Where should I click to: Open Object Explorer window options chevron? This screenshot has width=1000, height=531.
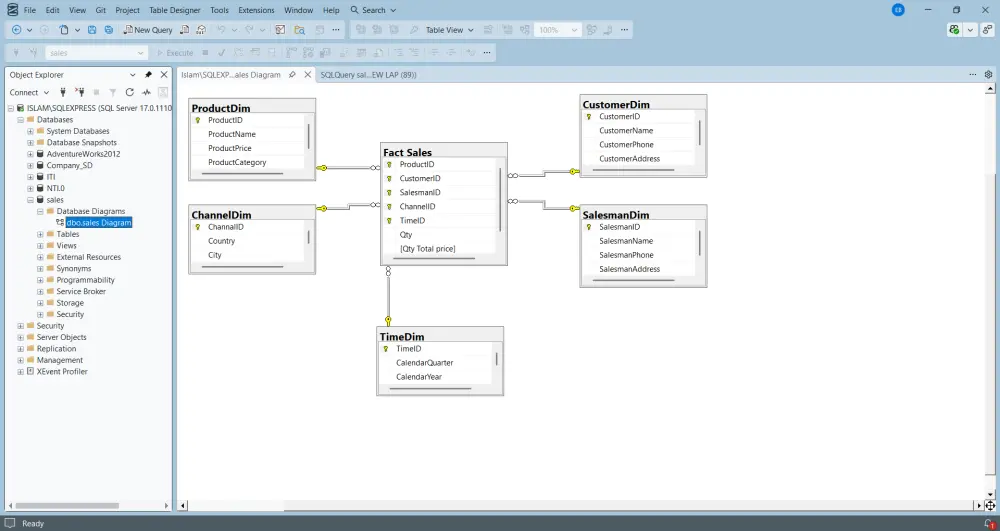click(133, 75)
